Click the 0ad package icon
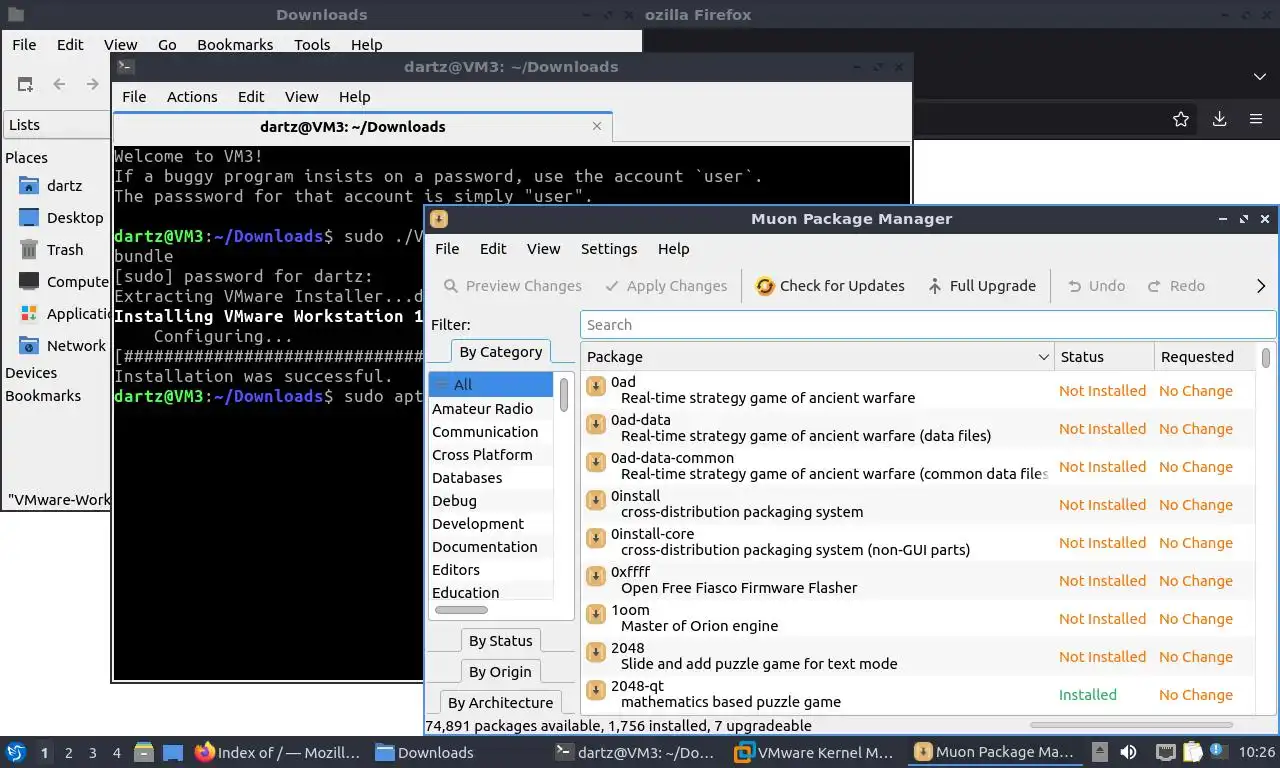 (596, 386)
